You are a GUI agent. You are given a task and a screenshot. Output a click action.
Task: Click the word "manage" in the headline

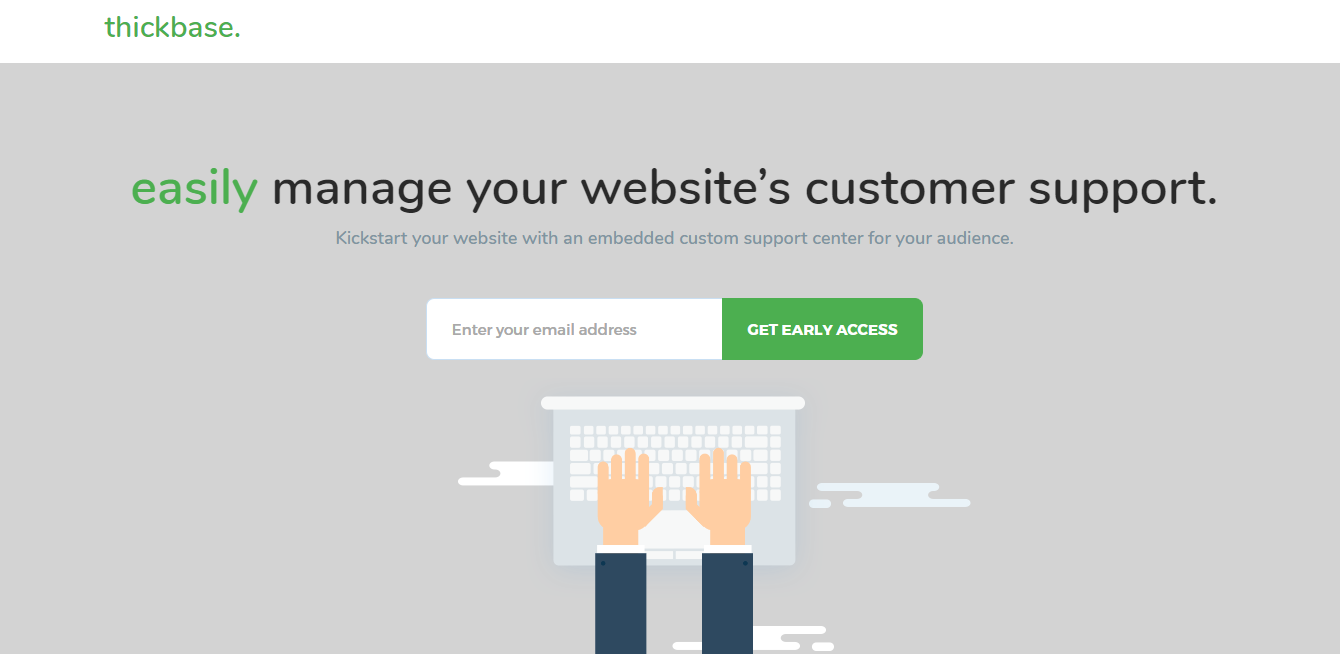[362, 190]
